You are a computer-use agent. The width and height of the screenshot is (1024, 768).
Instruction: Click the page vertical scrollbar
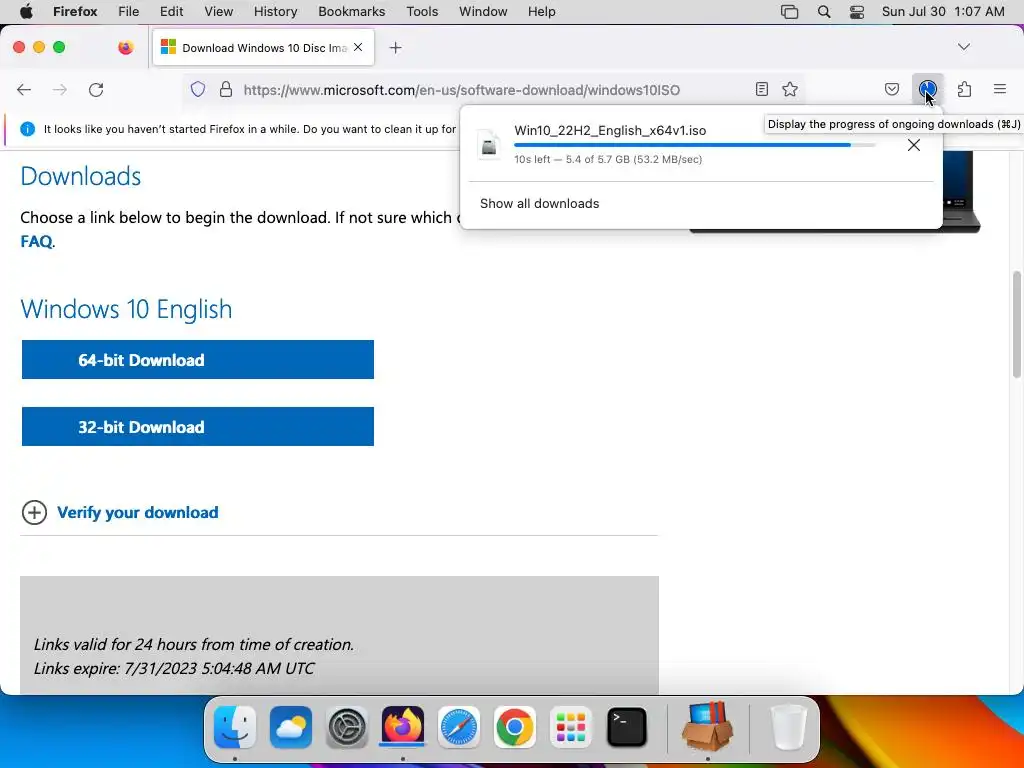pyautogui.click(x=1017, y=324)
